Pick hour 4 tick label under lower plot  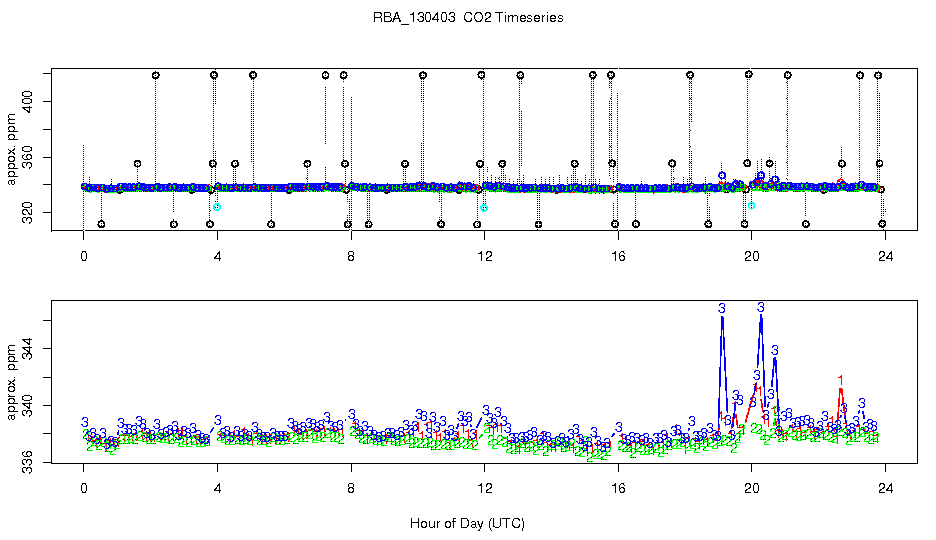coord(217,488)
